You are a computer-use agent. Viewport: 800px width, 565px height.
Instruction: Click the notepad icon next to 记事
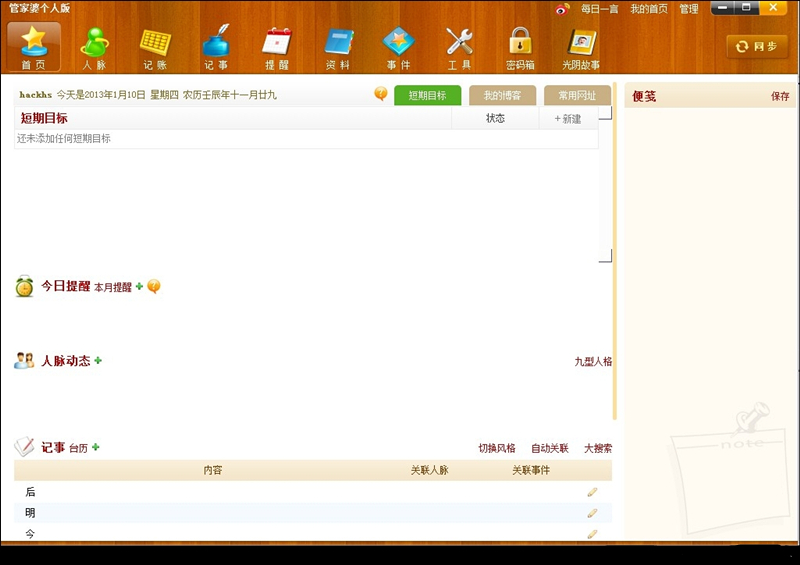(24, 447)
